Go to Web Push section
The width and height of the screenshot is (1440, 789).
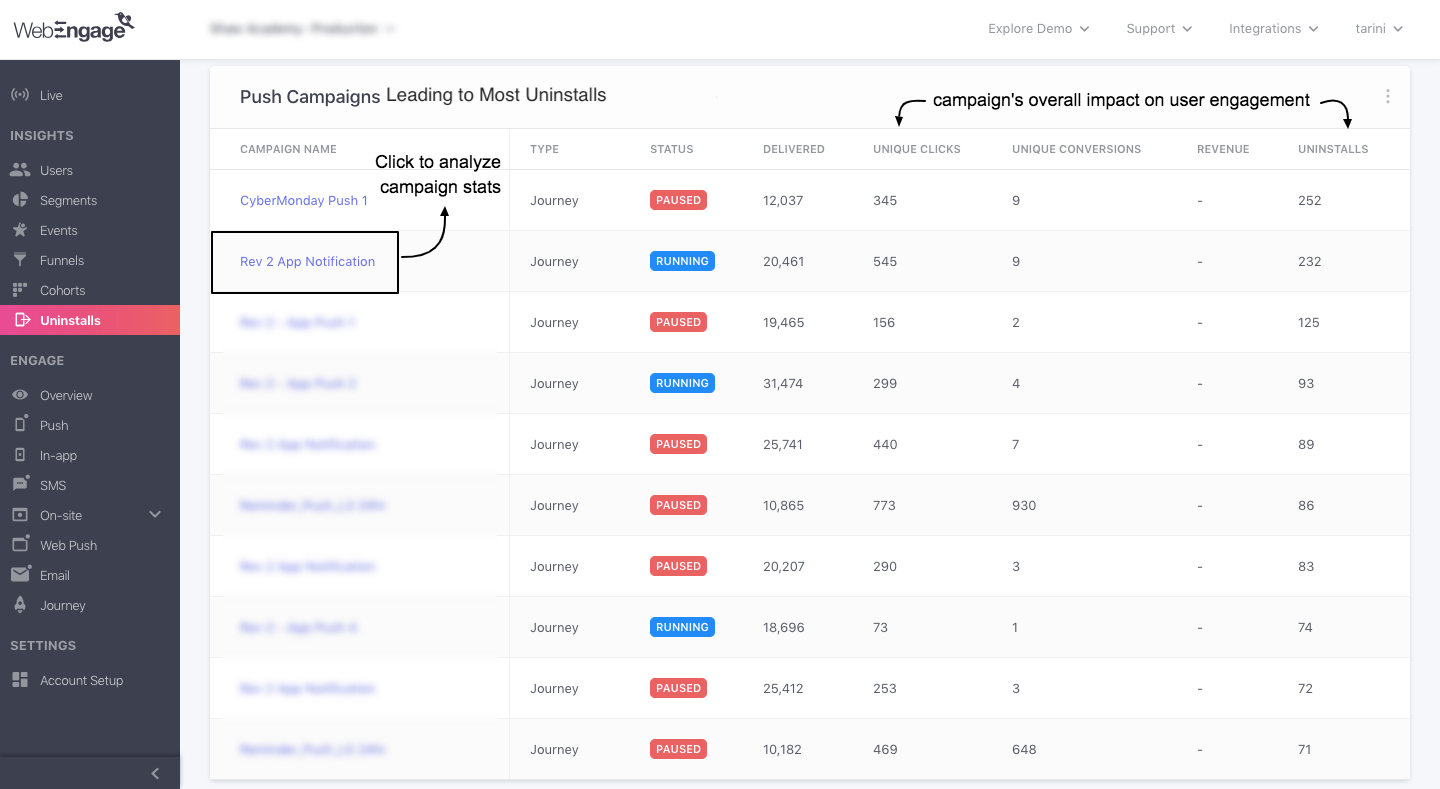click(69, 545)
